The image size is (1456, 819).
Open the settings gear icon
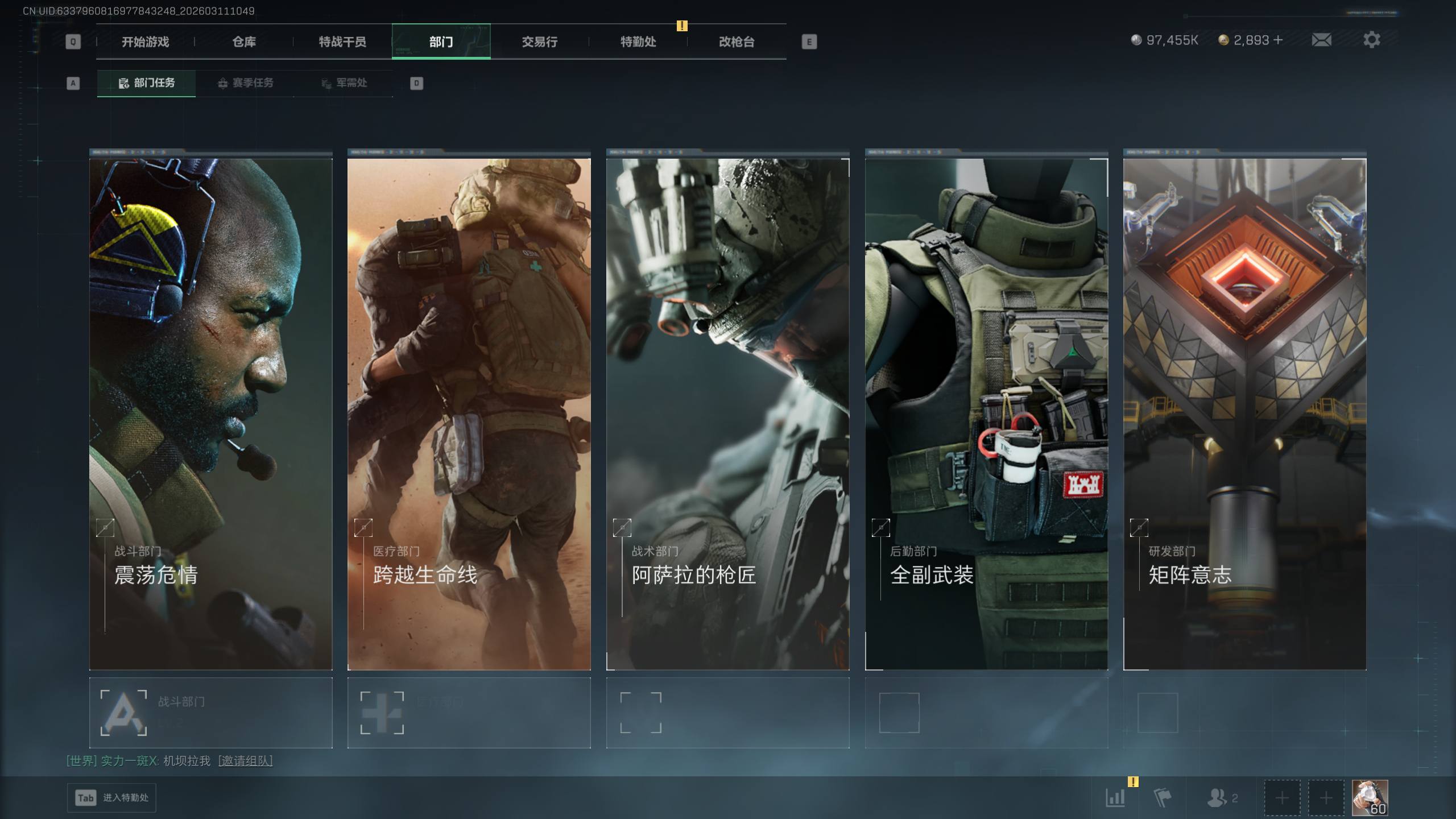tap(1371, 40)
